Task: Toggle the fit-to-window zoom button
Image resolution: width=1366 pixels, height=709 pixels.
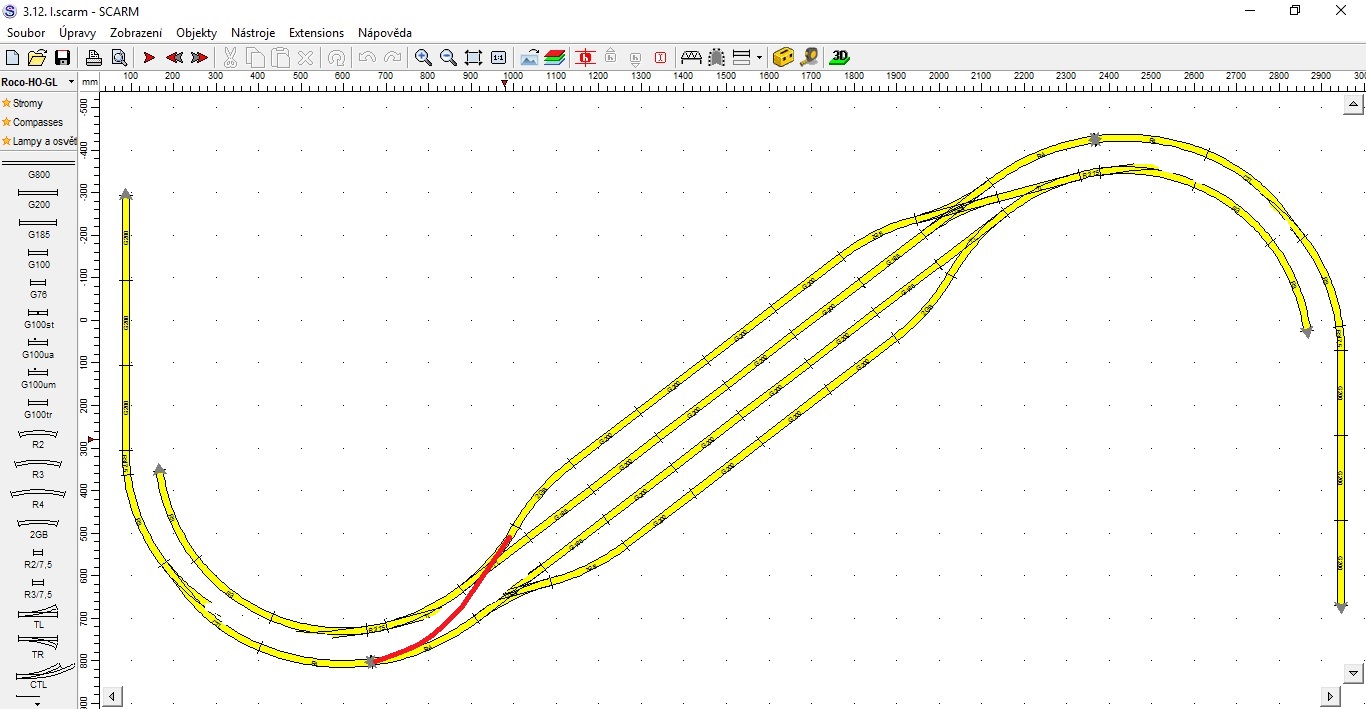Action: (473, 58)
